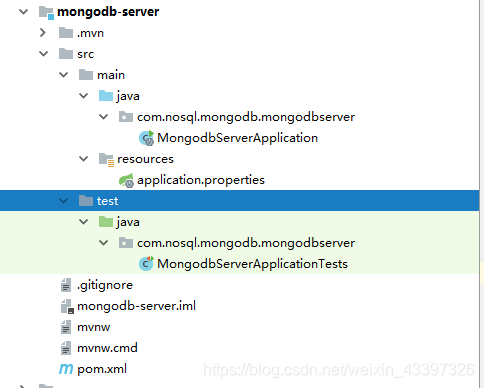Select the package name under main java
Image resolution: width=484 pixels, height=388 pixels.
[246, 117]
